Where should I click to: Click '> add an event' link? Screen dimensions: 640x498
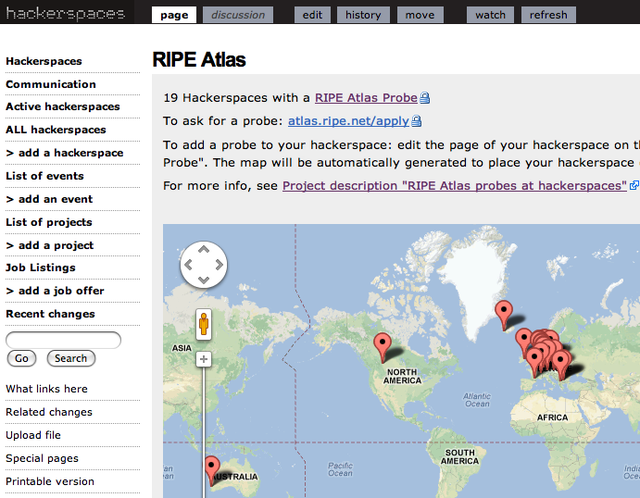pos(49,199)
